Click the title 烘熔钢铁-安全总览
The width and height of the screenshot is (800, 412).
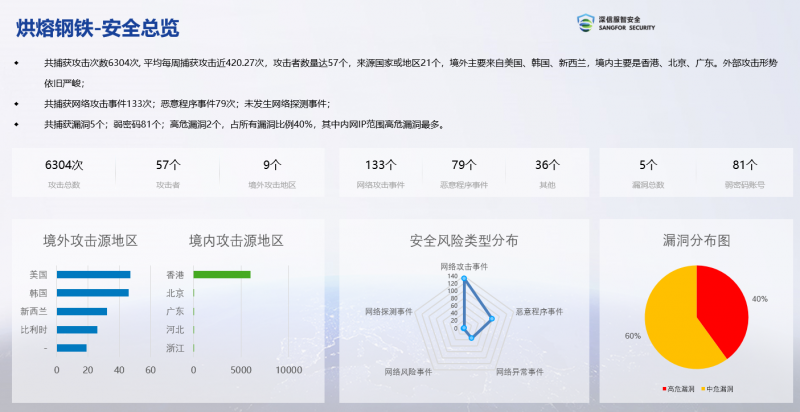[x=97, y=29]
